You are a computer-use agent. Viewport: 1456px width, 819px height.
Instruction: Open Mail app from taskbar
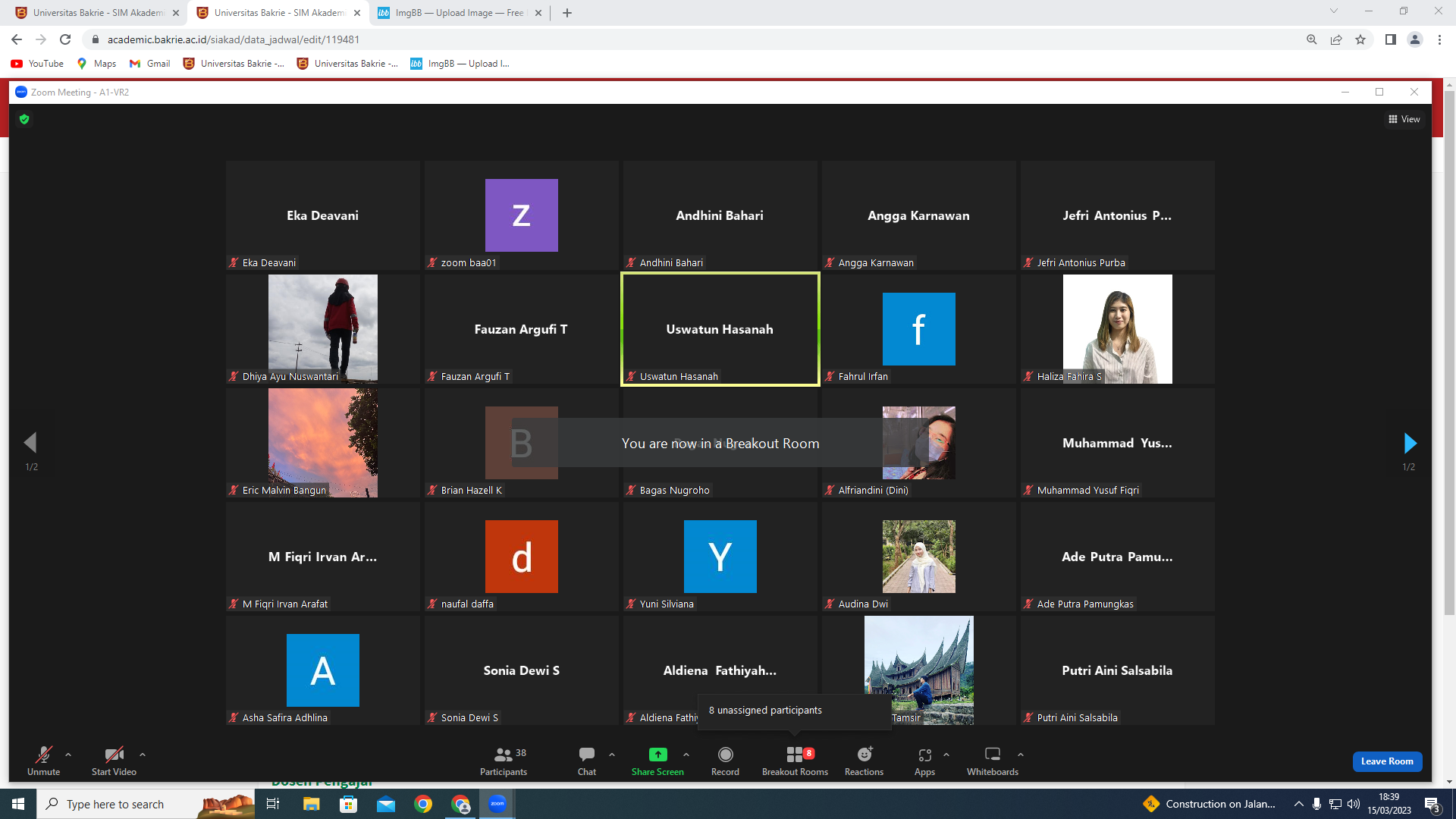pos(386,804)
